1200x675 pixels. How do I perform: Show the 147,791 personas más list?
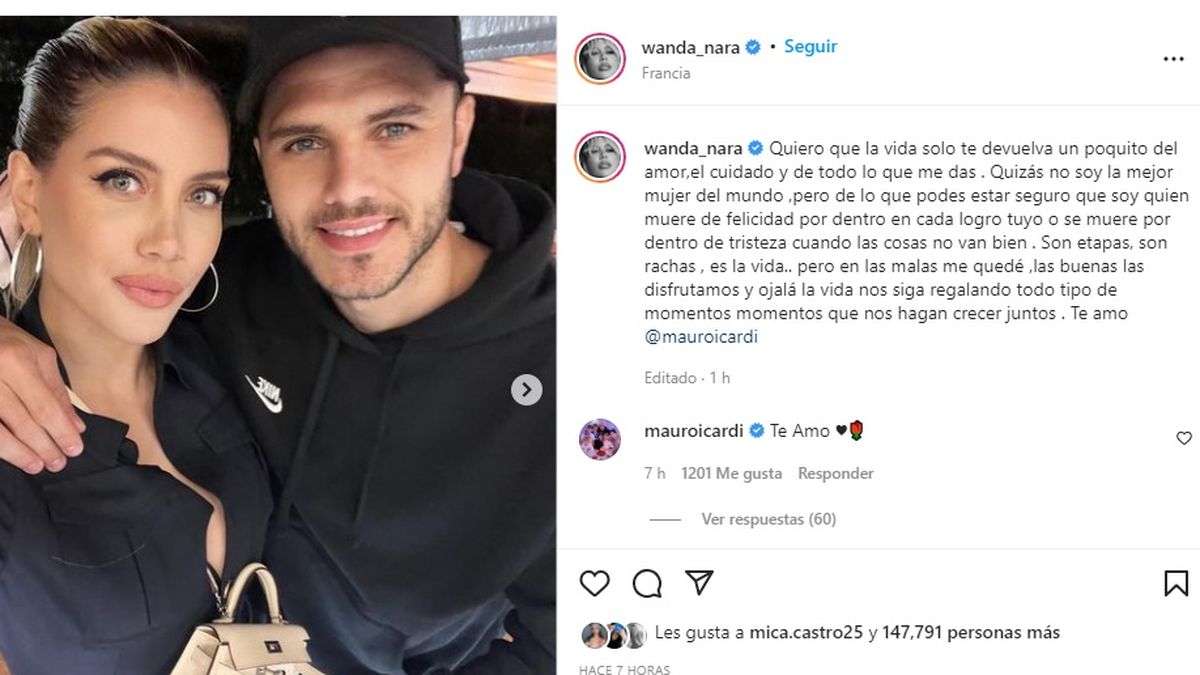coord(971,633)
